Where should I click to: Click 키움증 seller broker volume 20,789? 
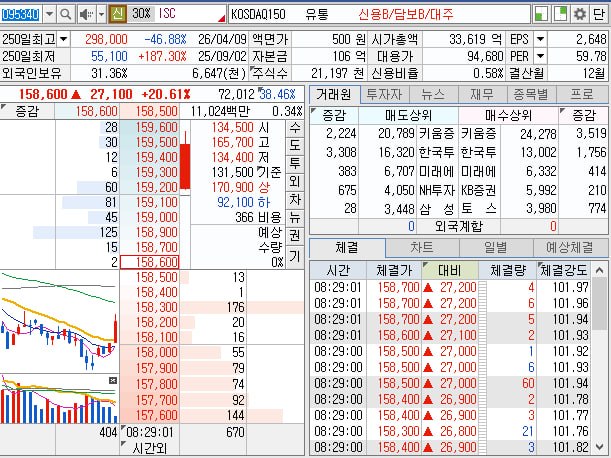point(396,134)
